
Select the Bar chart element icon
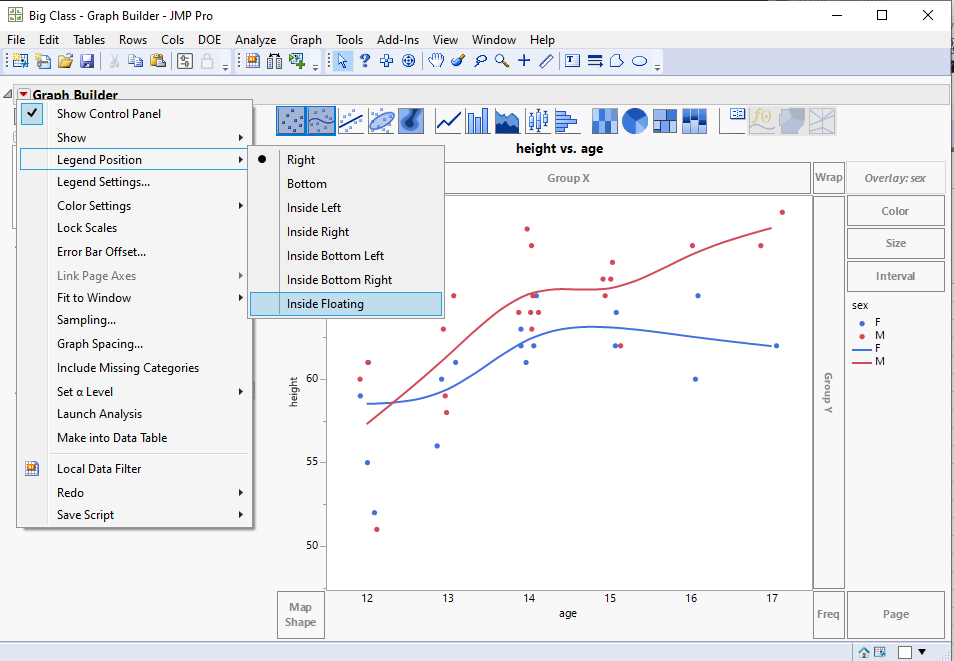click(478, 121)
